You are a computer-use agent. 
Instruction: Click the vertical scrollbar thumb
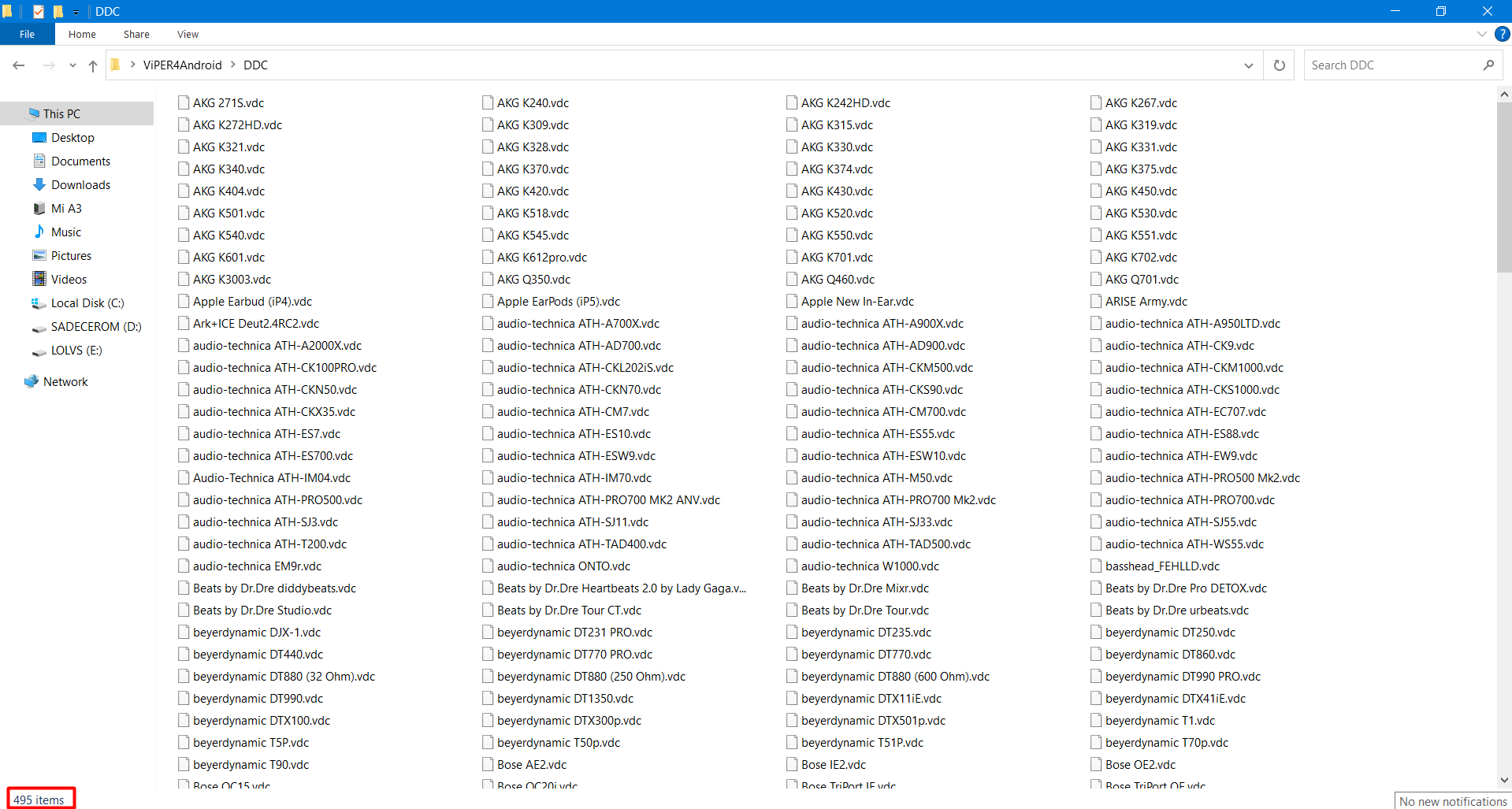pos(1504,187)
